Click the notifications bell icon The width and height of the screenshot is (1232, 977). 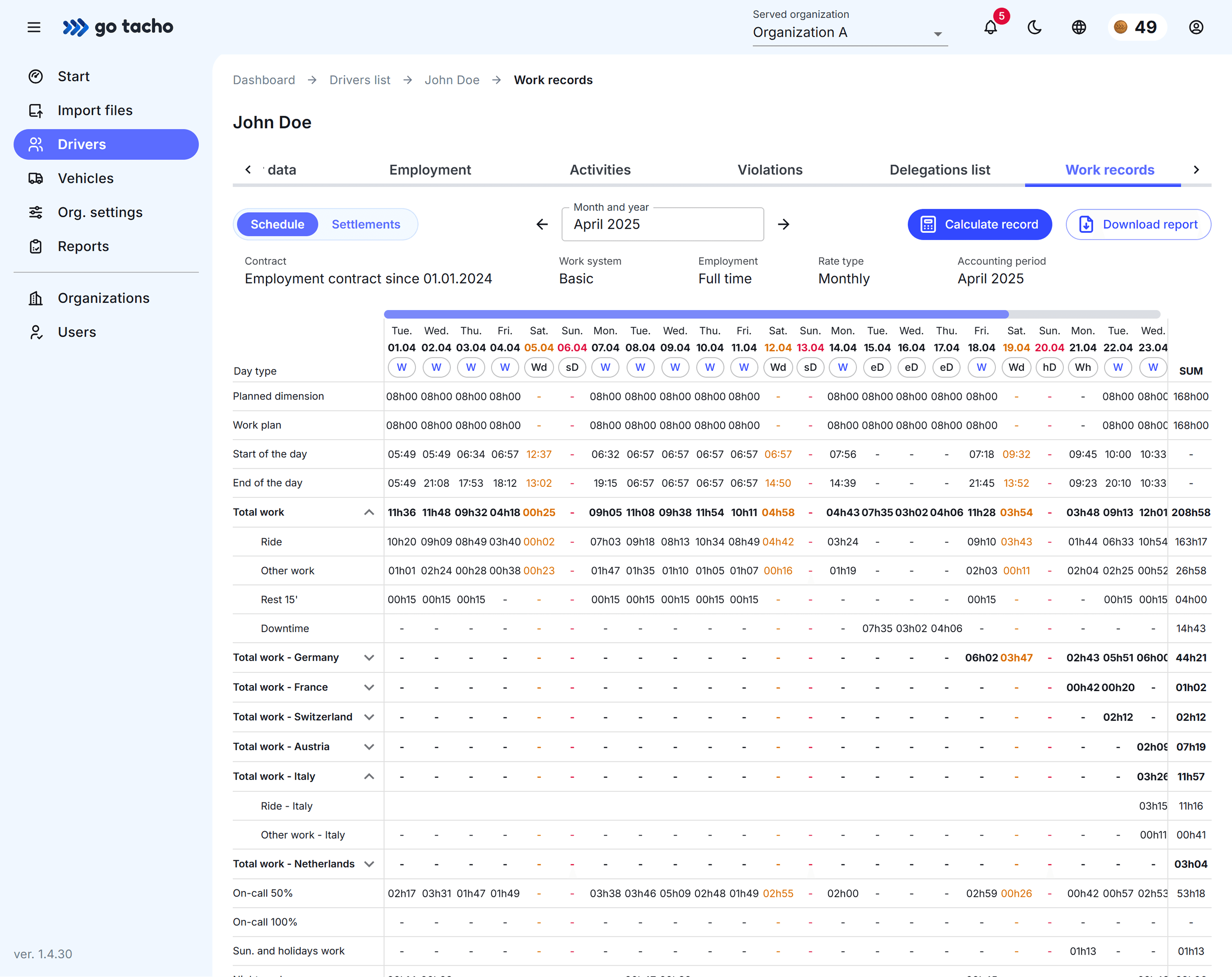990,27
